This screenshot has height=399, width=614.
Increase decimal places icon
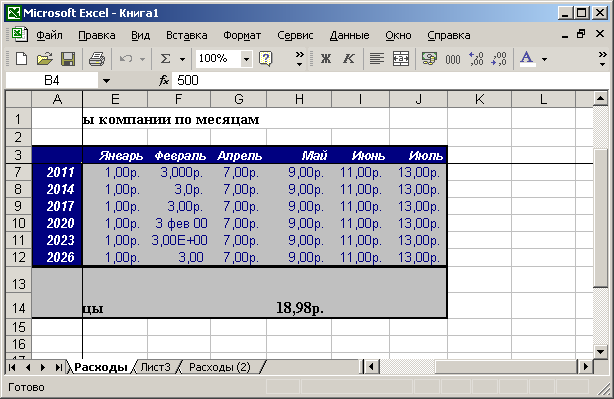click(x=476, y=59)
